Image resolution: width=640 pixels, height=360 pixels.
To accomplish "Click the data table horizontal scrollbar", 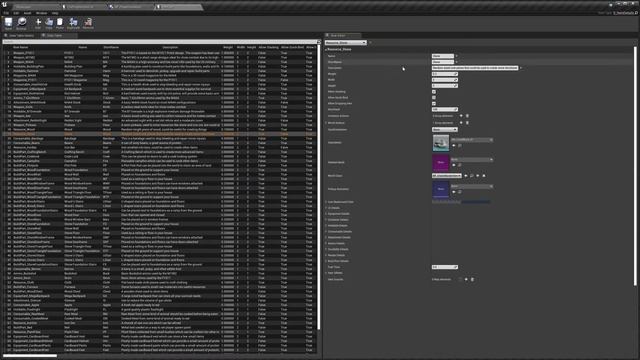I will [x=29, y=356].
